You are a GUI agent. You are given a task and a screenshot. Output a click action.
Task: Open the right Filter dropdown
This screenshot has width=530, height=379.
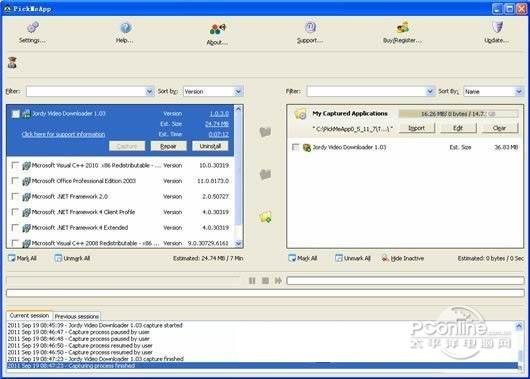pyautogui.click(x=430, y=92)
